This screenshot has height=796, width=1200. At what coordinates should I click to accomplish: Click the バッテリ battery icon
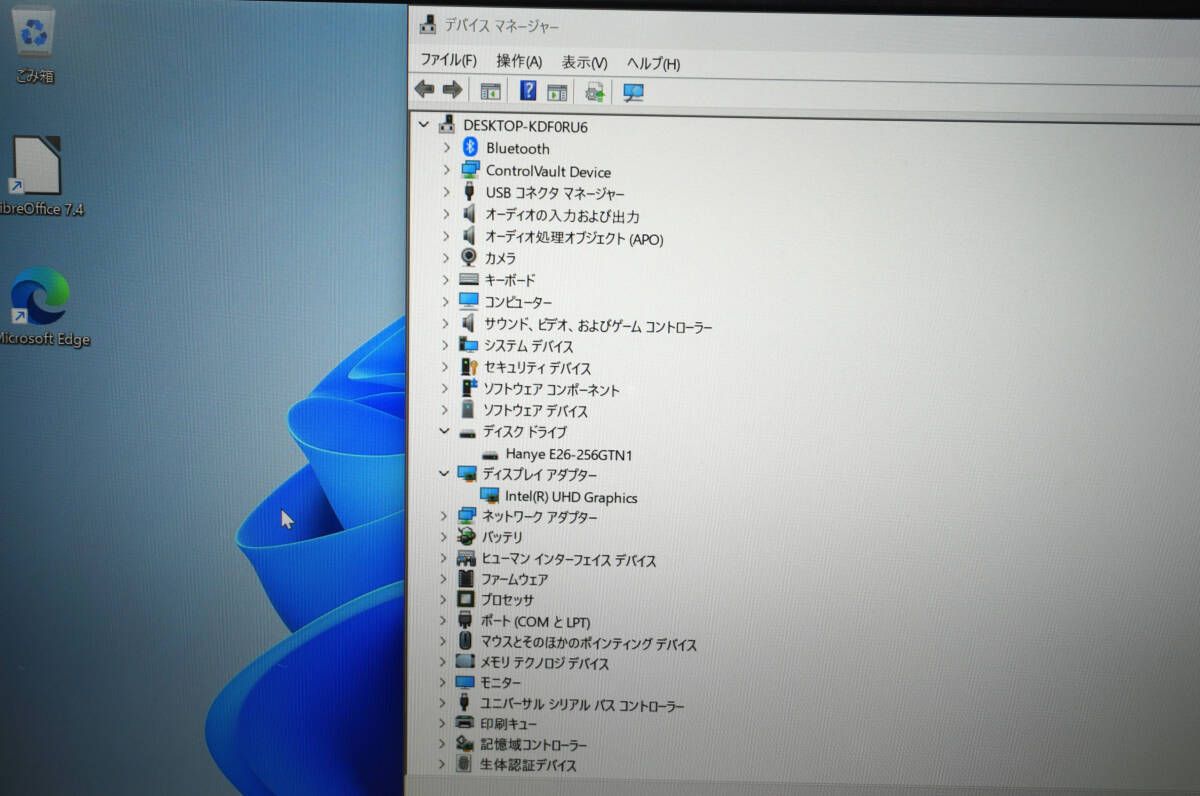tap(466, 537)
